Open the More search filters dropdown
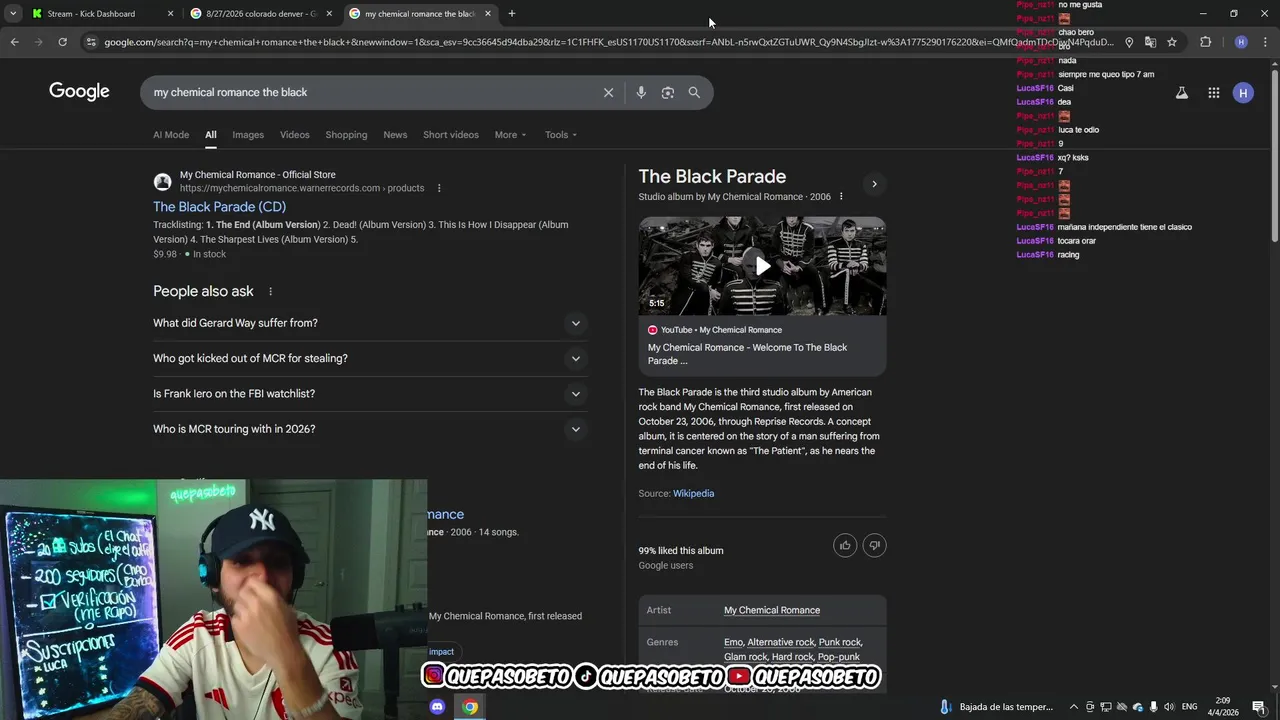 tap(510, 135)
